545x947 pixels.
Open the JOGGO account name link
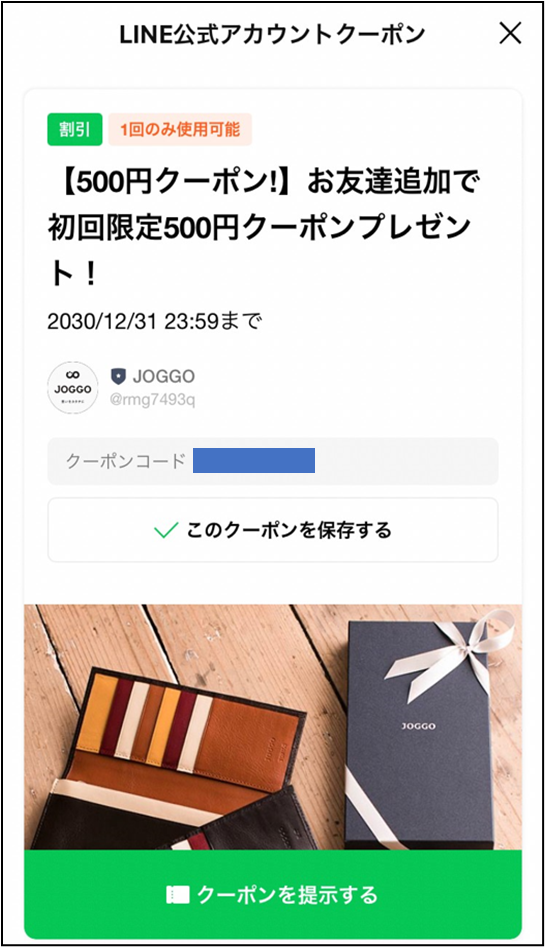(x=164, y=376)
